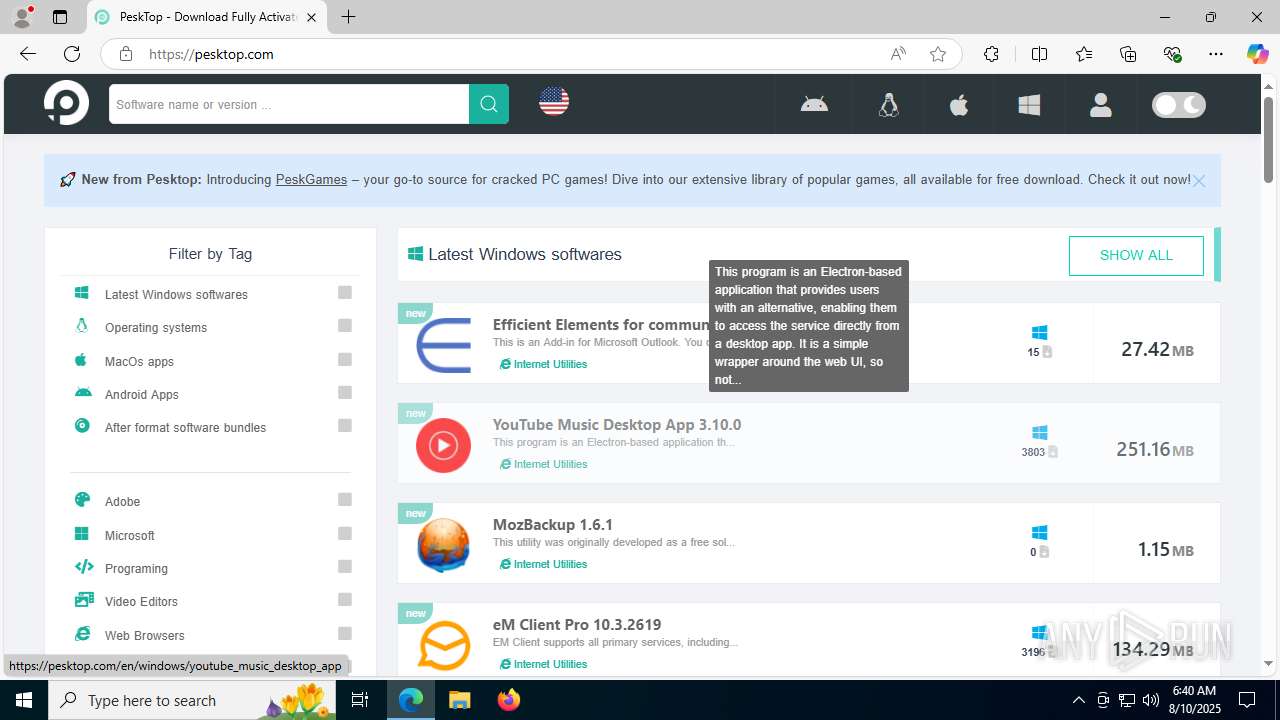Image resolution: width=1280 pixels, height=720 pixels.
Task: Check the Web Browsers filter box
Action: pos(345,633)
